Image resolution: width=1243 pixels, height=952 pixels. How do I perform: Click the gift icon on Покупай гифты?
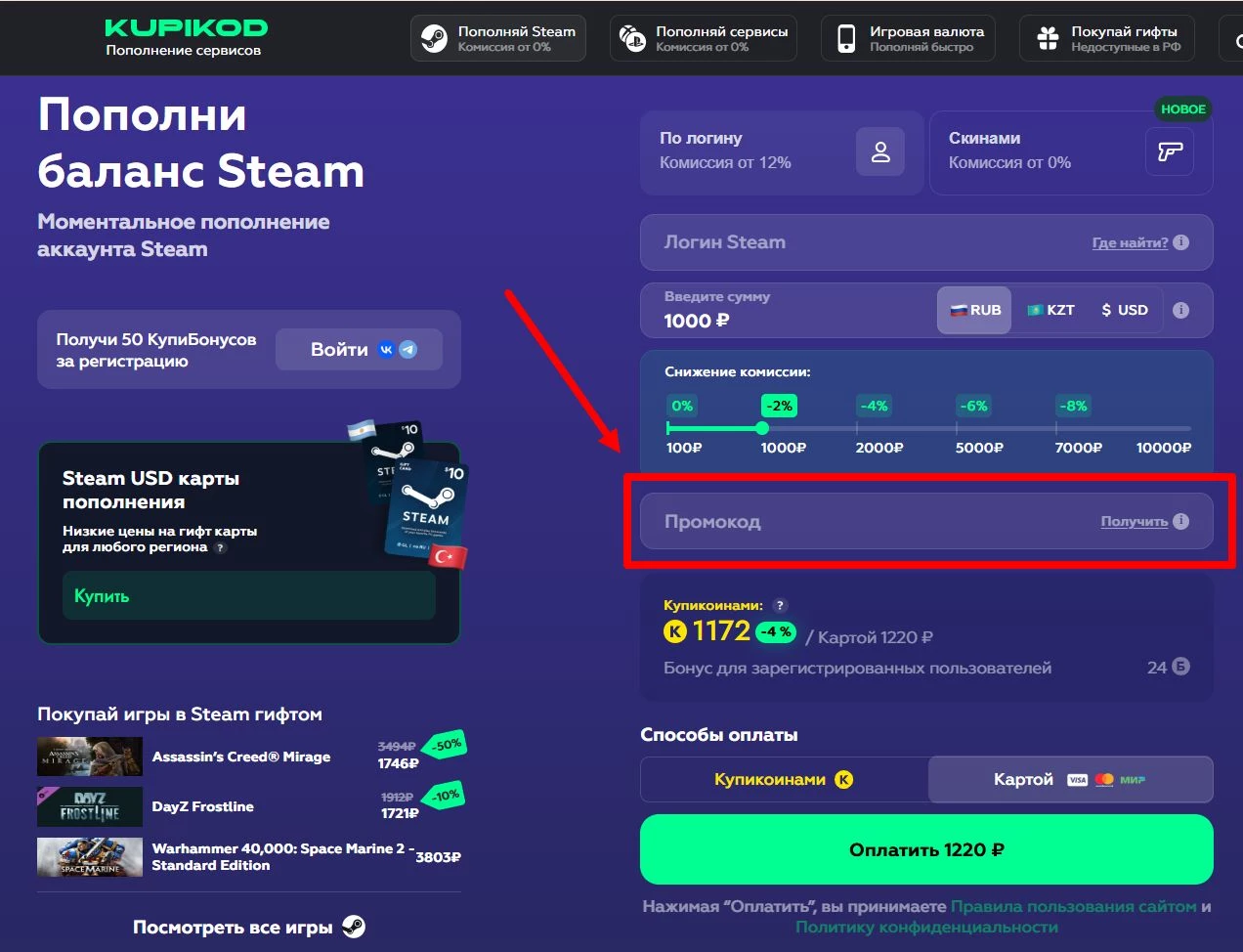tap(1047, 37)
